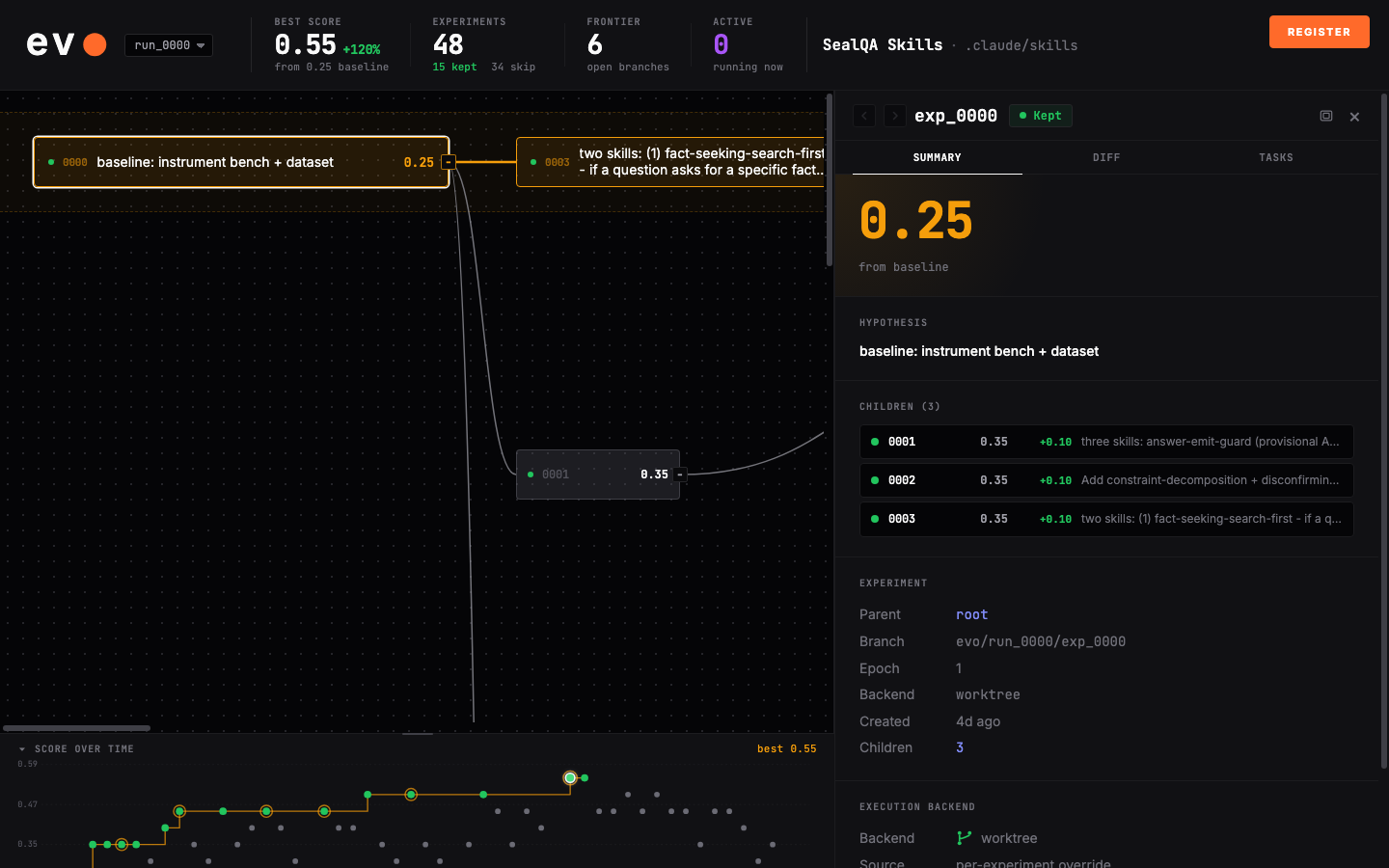Open child experiment 0002 row
Viewport: 1389px width, 868px height.
click(x=1106, y=480)
